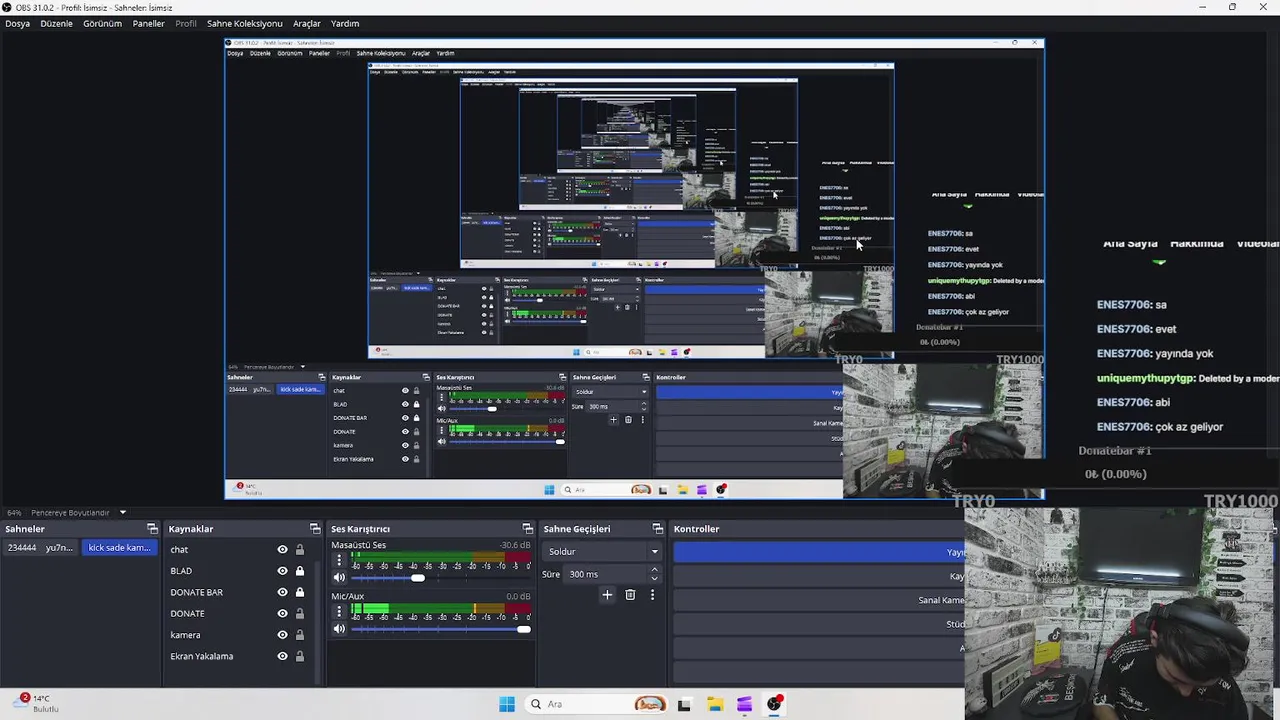Toggle visibility of the DONATE source
Viewport: 1280px width, 720px height.
click(282, 614)
